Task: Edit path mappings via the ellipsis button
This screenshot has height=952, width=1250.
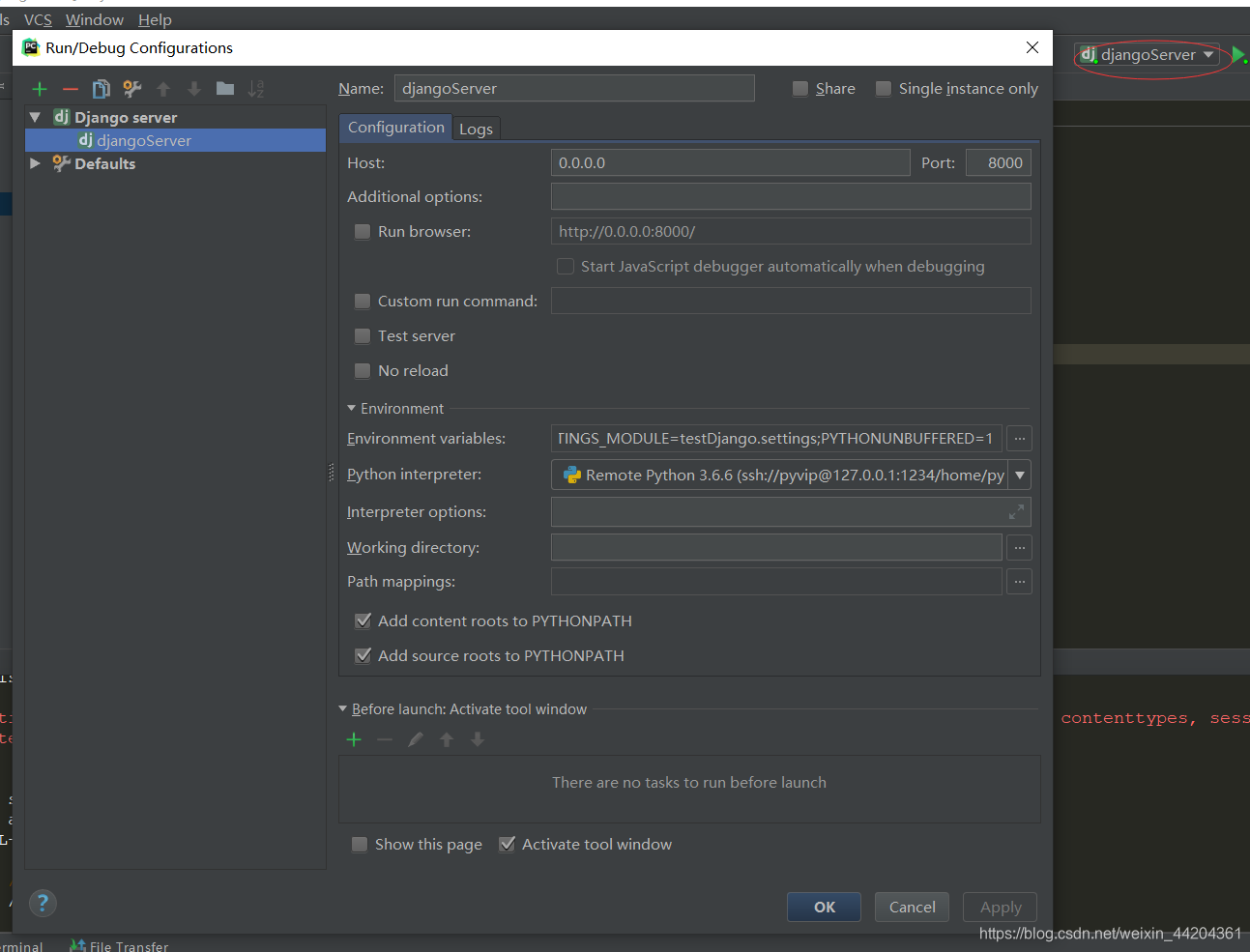Action: pos(1019,582)
